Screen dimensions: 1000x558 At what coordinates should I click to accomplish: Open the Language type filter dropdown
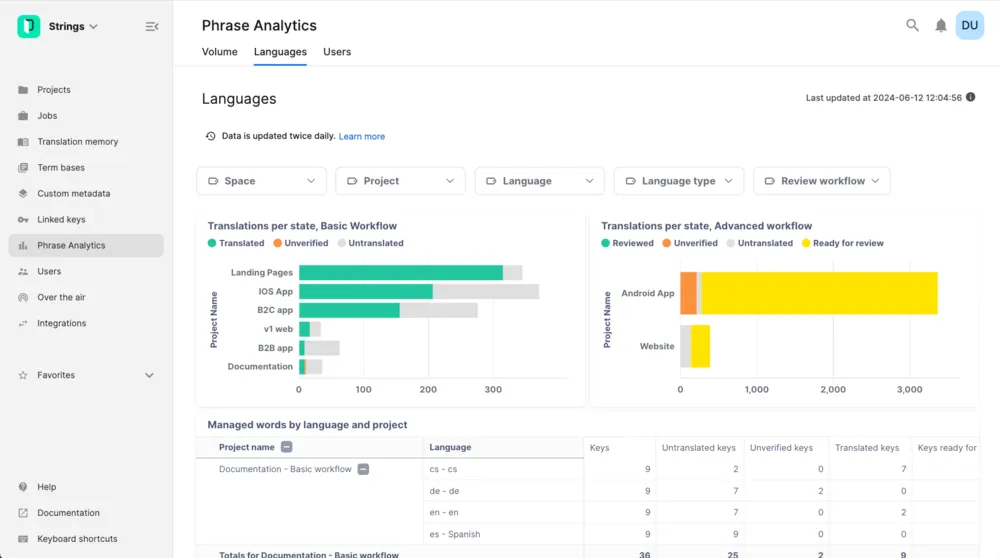click(x=679, y=181)
